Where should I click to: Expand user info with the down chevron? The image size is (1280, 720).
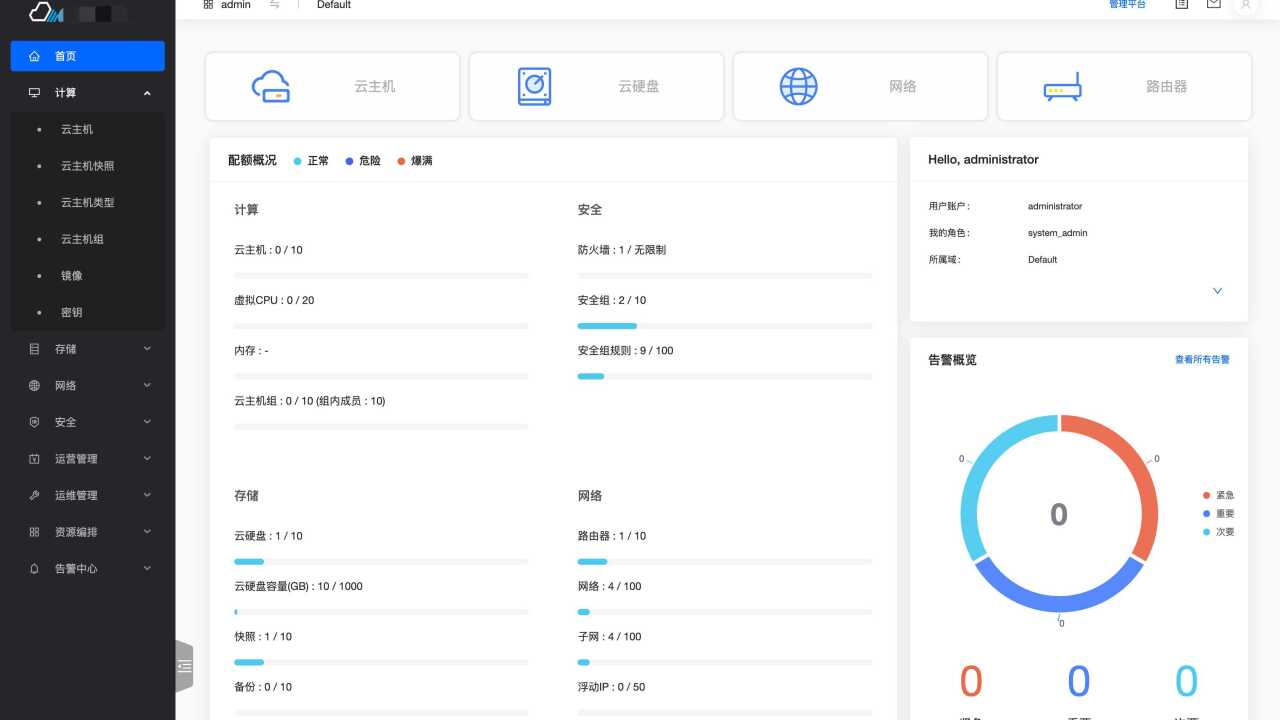[x=1217, y=291]
